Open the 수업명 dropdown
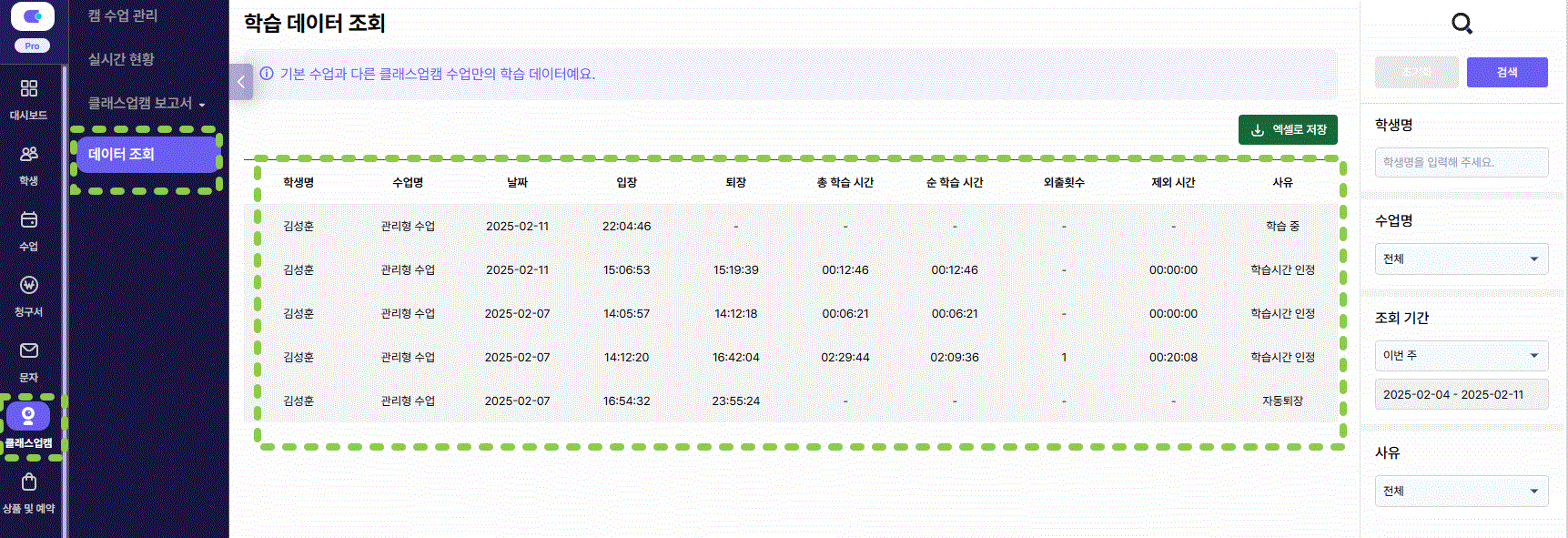The image size is (1568, 538). coord(1461,259)
